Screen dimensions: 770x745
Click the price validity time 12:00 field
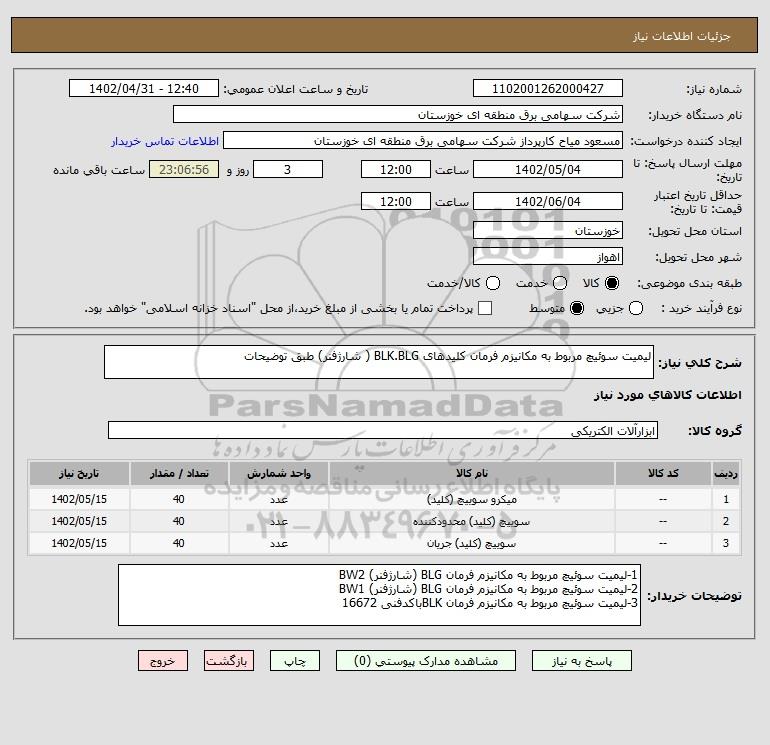coord(396,201)
